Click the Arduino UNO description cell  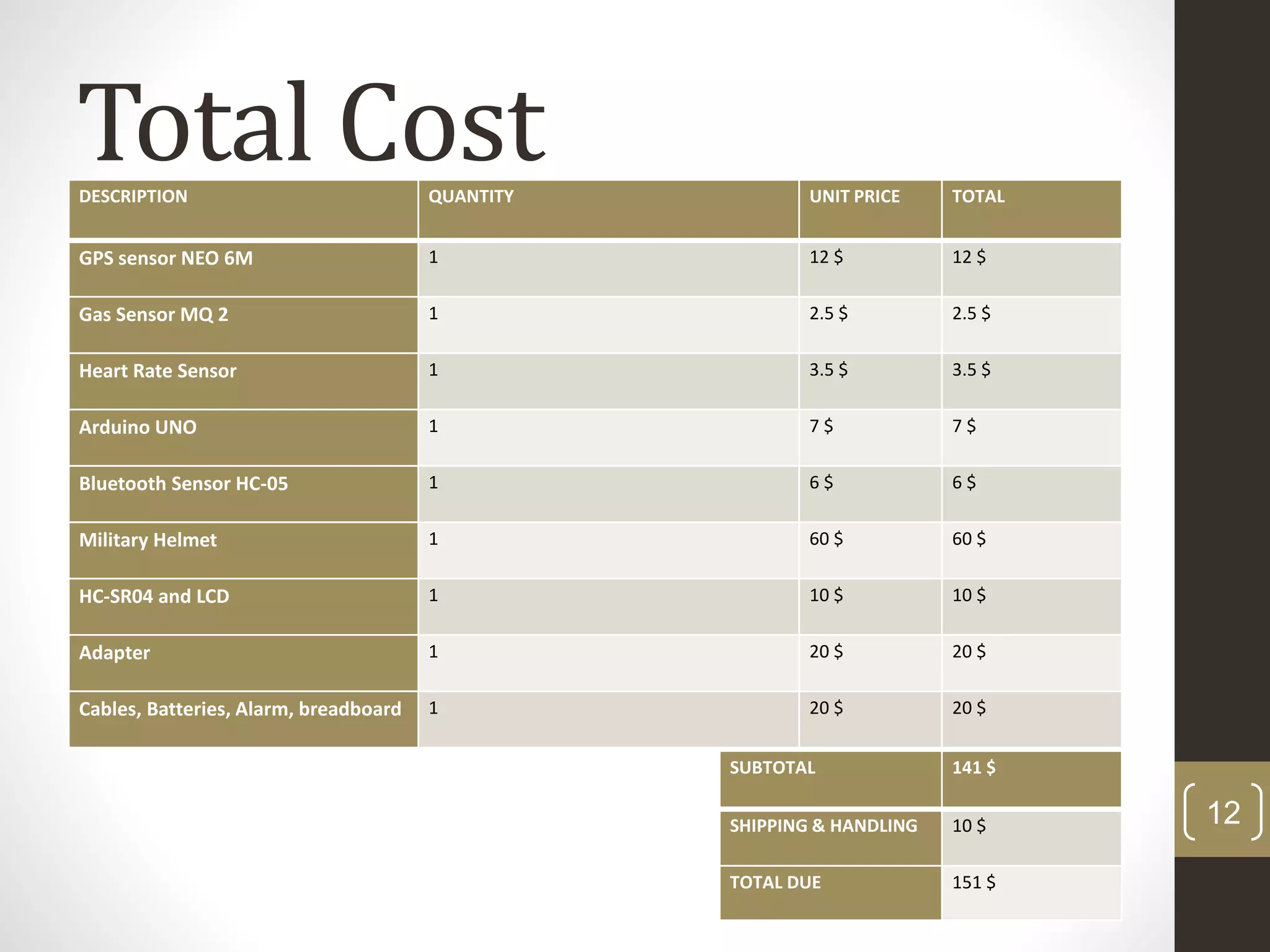pos(138,428)
